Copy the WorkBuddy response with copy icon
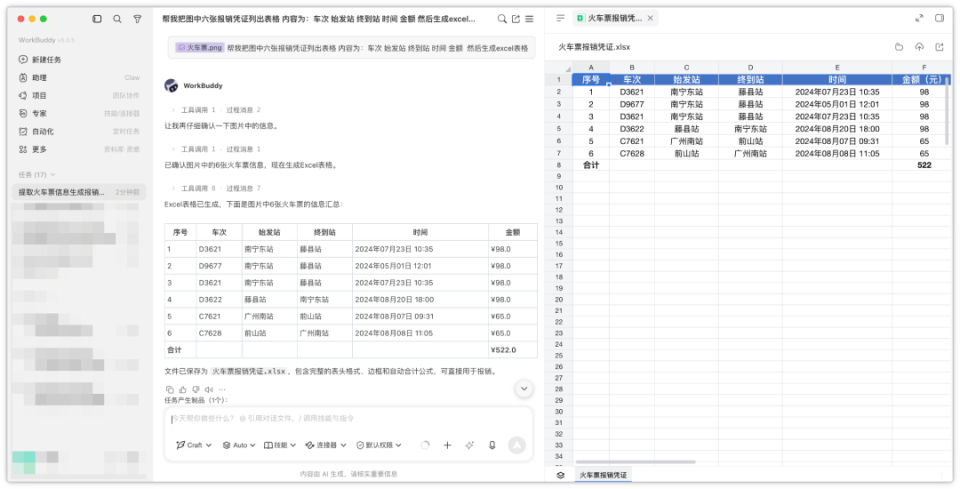Viewport: 960px width, 489px height. [170, 389]
